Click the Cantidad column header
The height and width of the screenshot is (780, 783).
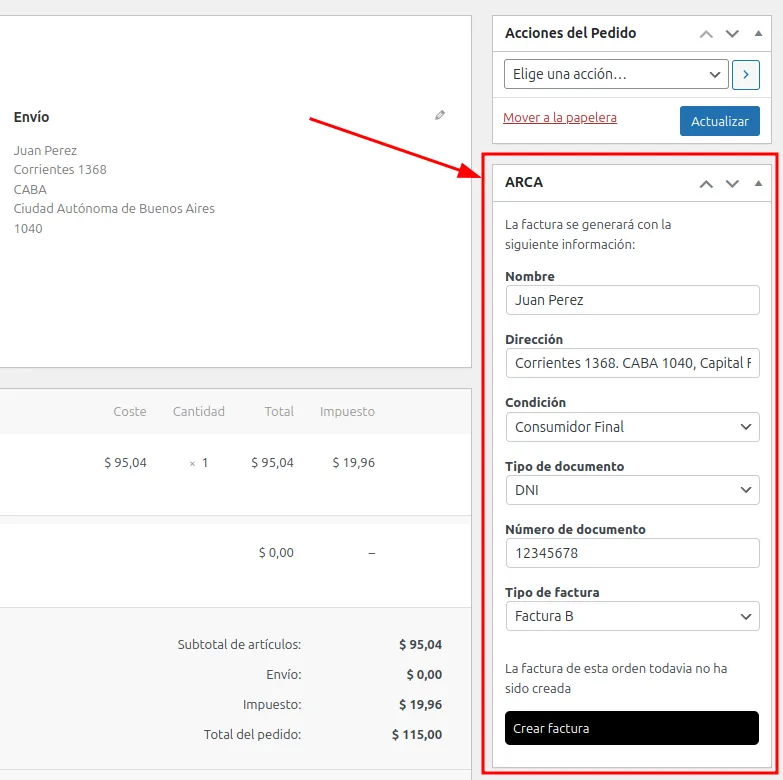click(x=198, y=411)
